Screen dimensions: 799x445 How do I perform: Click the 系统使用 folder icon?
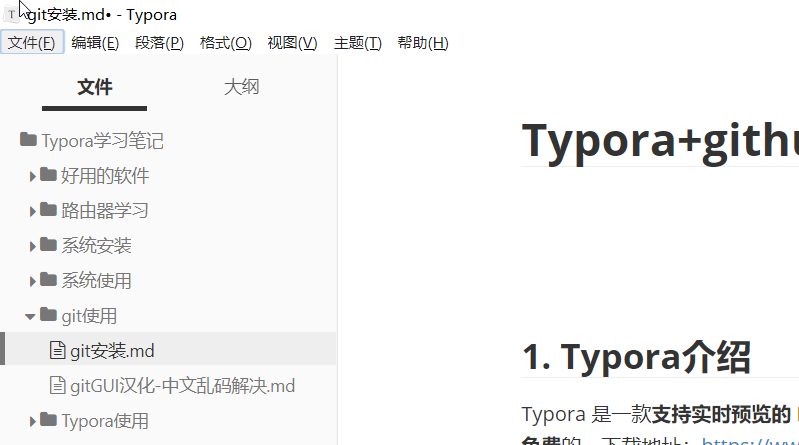48,279
